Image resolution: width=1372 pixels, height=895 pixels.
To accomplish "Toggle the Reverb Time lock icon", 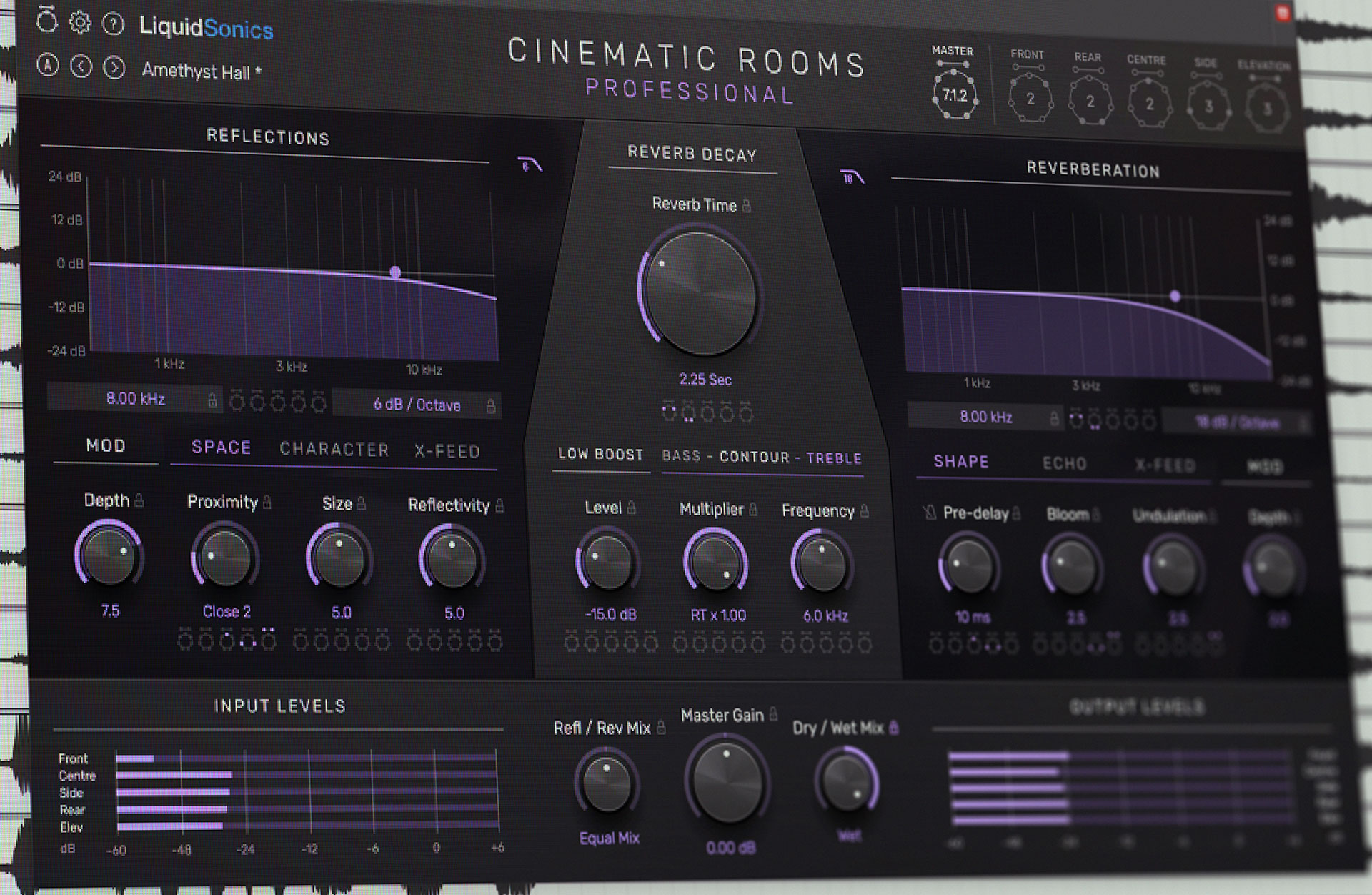I will point(747,207).
